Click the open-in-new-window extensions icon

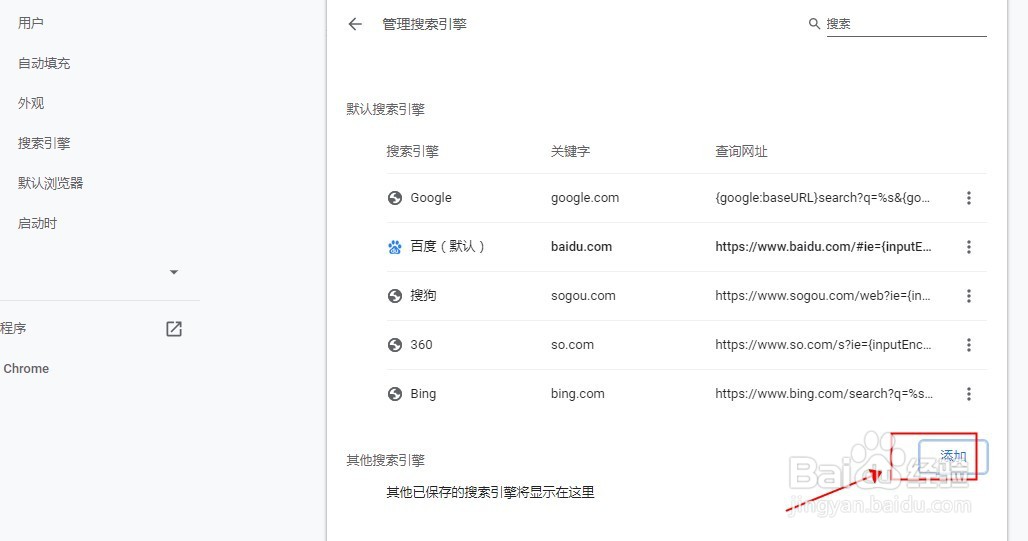174,329
